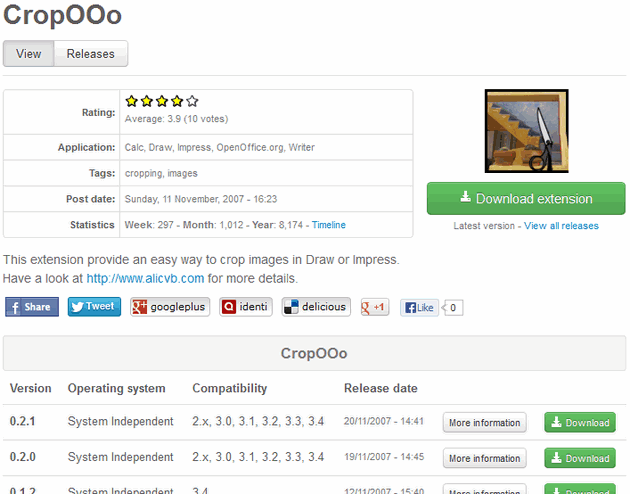630x494 pixels.
Task: Rate with the third star
Action: 162,101
